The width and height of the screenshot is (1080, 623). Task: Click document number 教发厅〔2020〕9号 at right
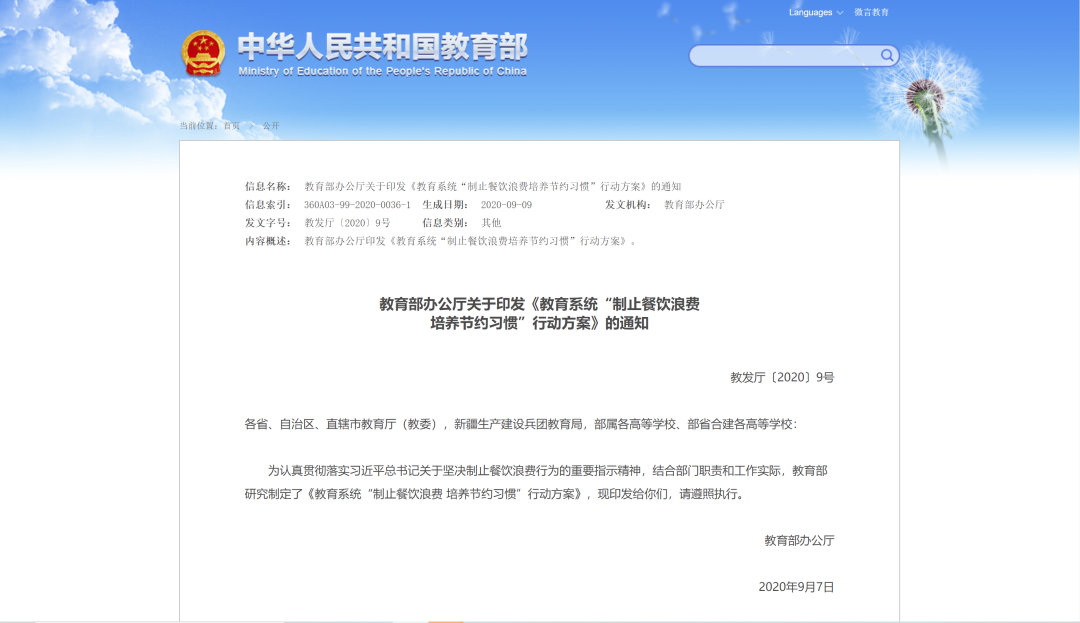[x=782, y=377]
